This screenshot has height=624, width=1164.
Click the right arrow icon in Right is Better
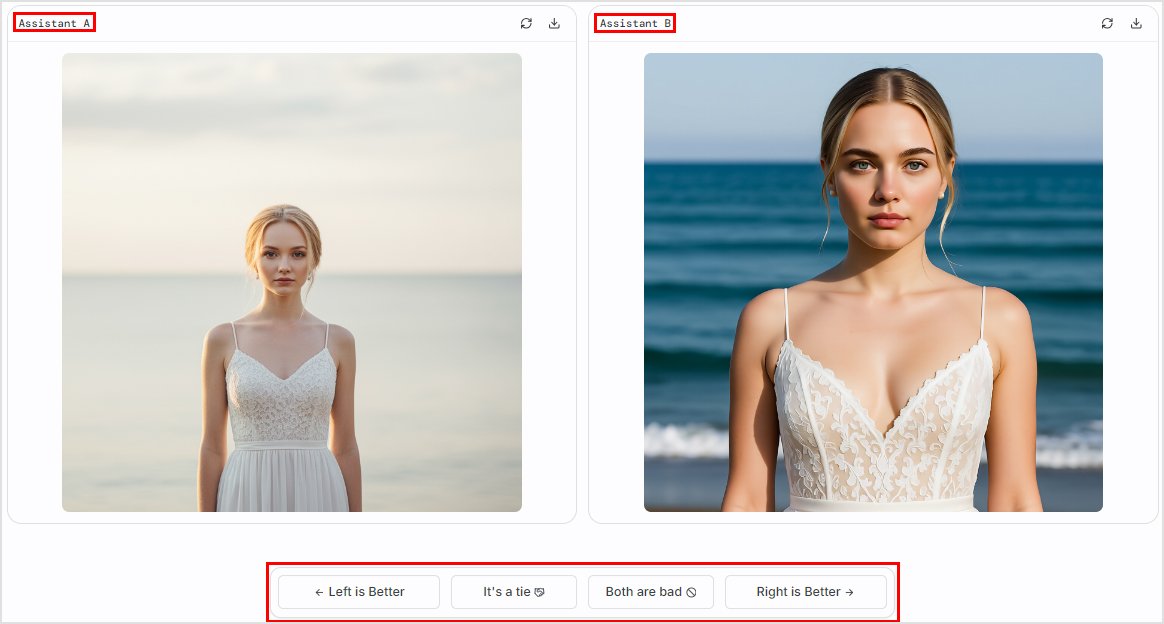[850, 592]
